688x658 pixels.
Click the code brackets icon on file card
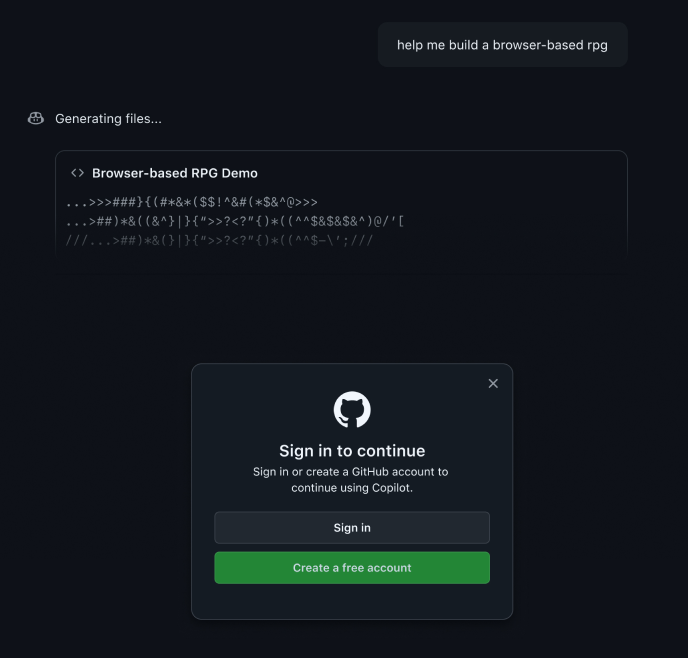click(77, 173)
